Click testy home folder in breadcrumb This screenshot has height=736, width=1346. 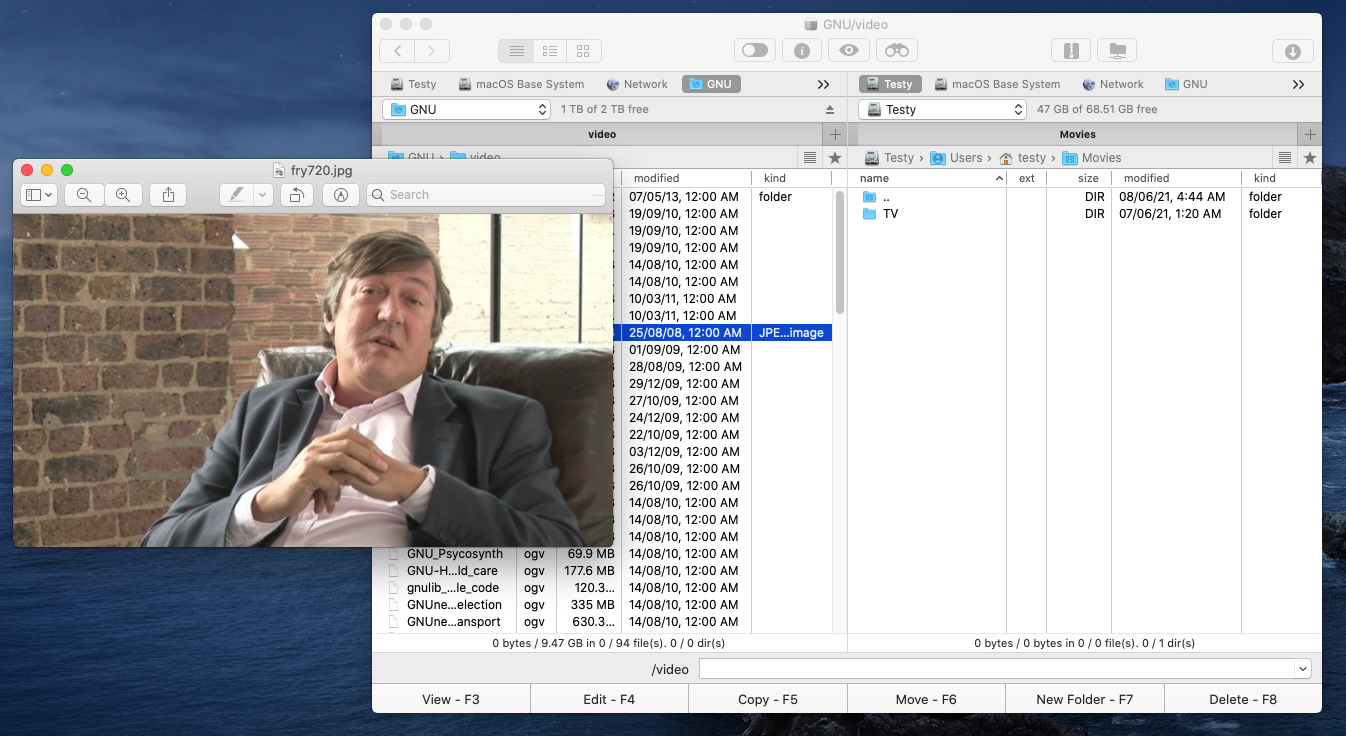pyautogui.click(x=1022, y=157)
